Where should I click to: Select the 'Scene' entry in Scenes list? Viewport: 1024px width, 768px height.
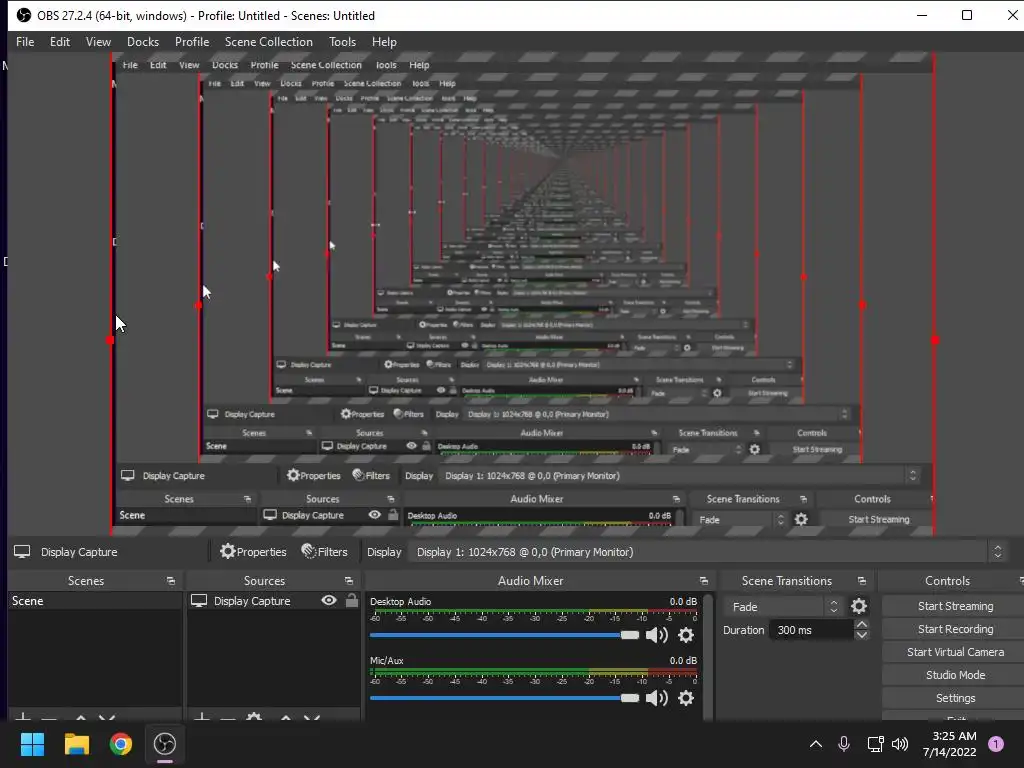(x=95, y=601)
